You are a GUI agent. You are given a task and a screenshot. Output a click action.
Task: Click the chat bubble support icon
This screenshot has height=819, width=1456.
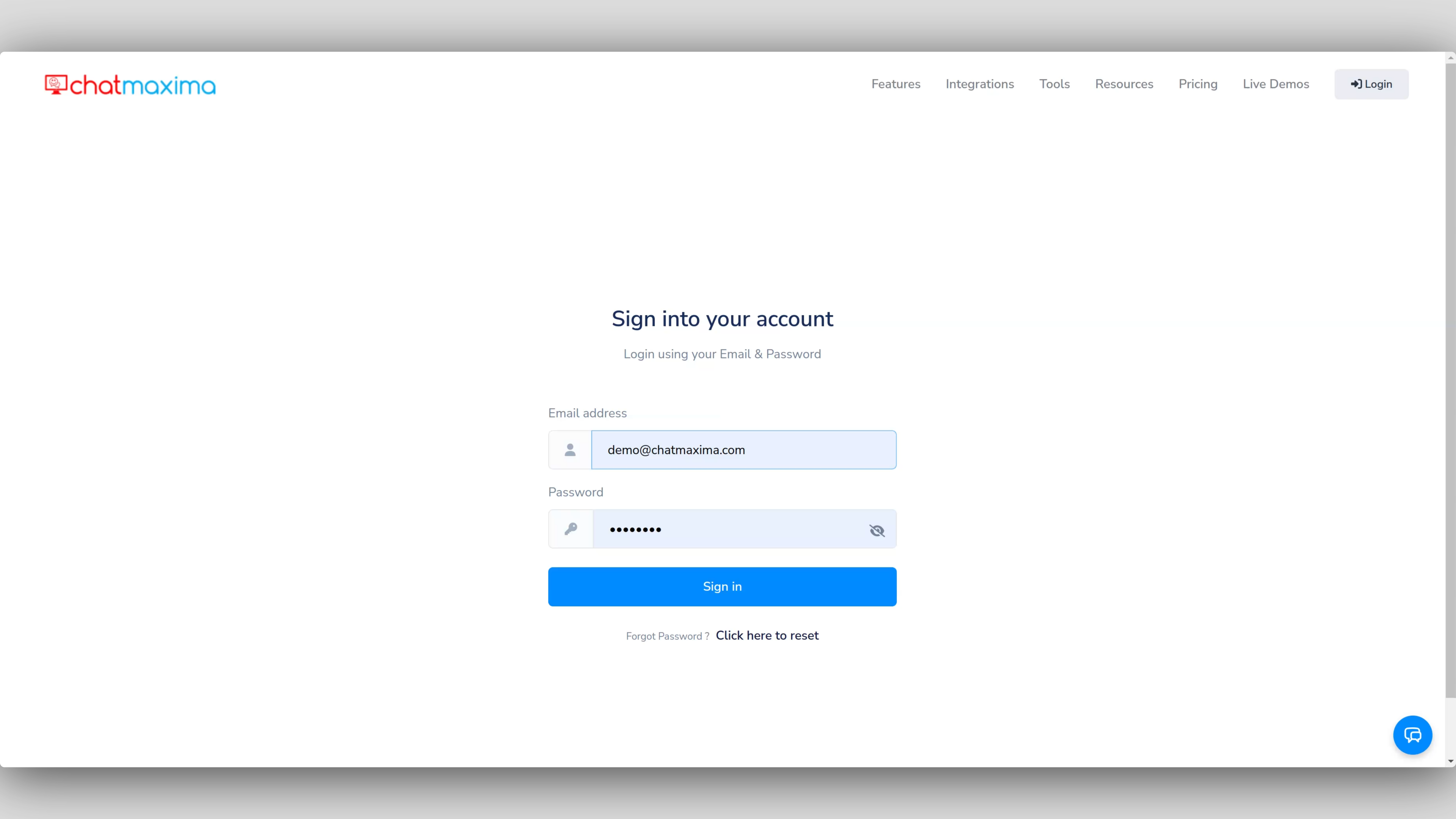coord(1413,735)
